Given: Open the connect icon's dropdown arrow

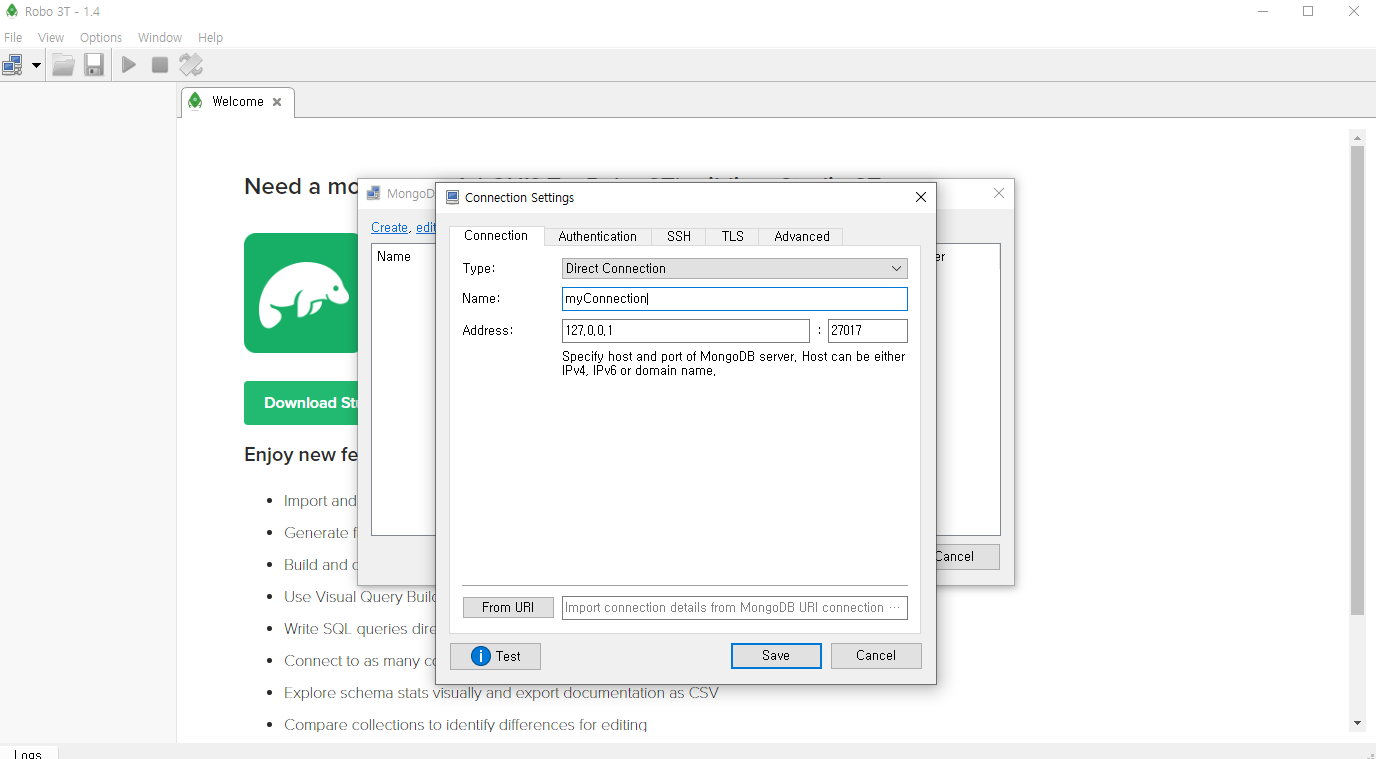Looking at the screenshot, I should (36, 65).
